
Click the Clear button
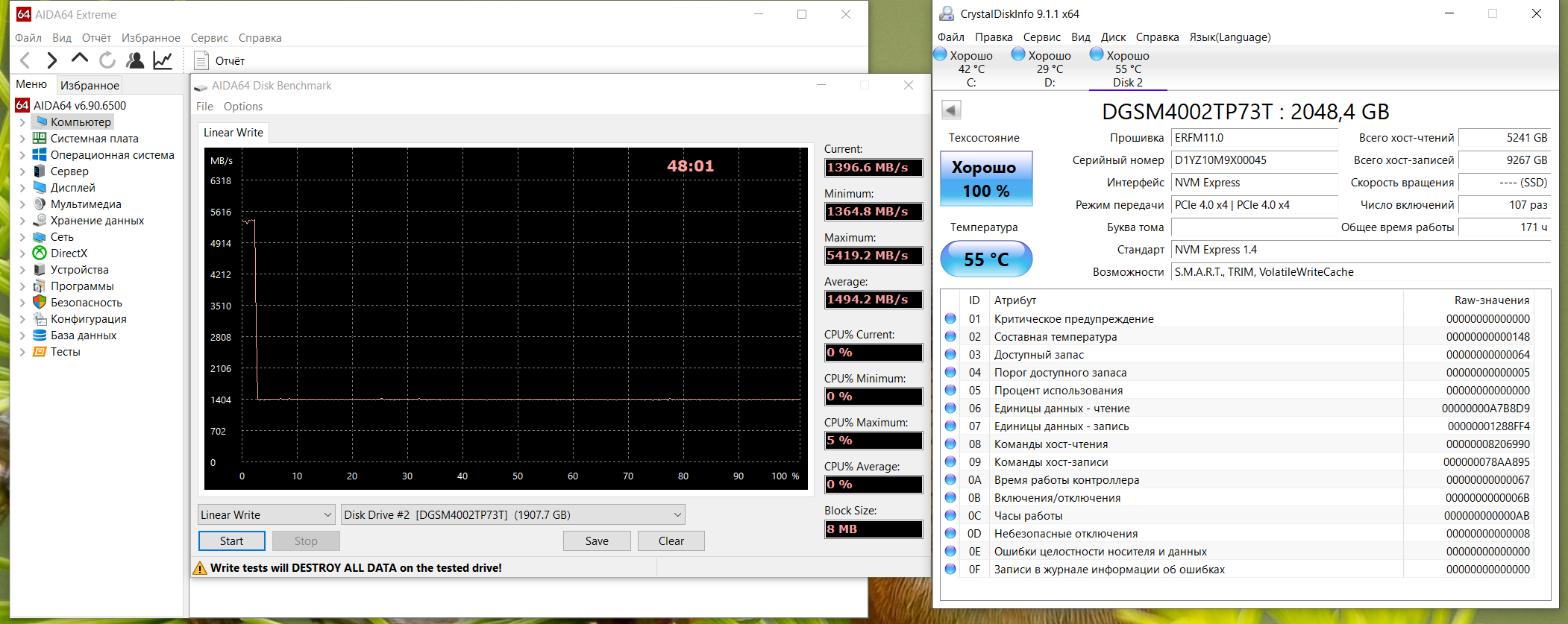(671, 541)
